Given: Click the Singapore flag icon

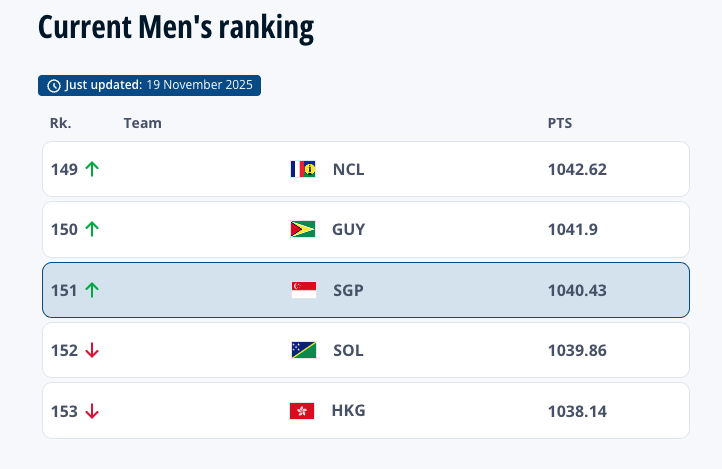Looking at the screenshot, I should [303, 290].
